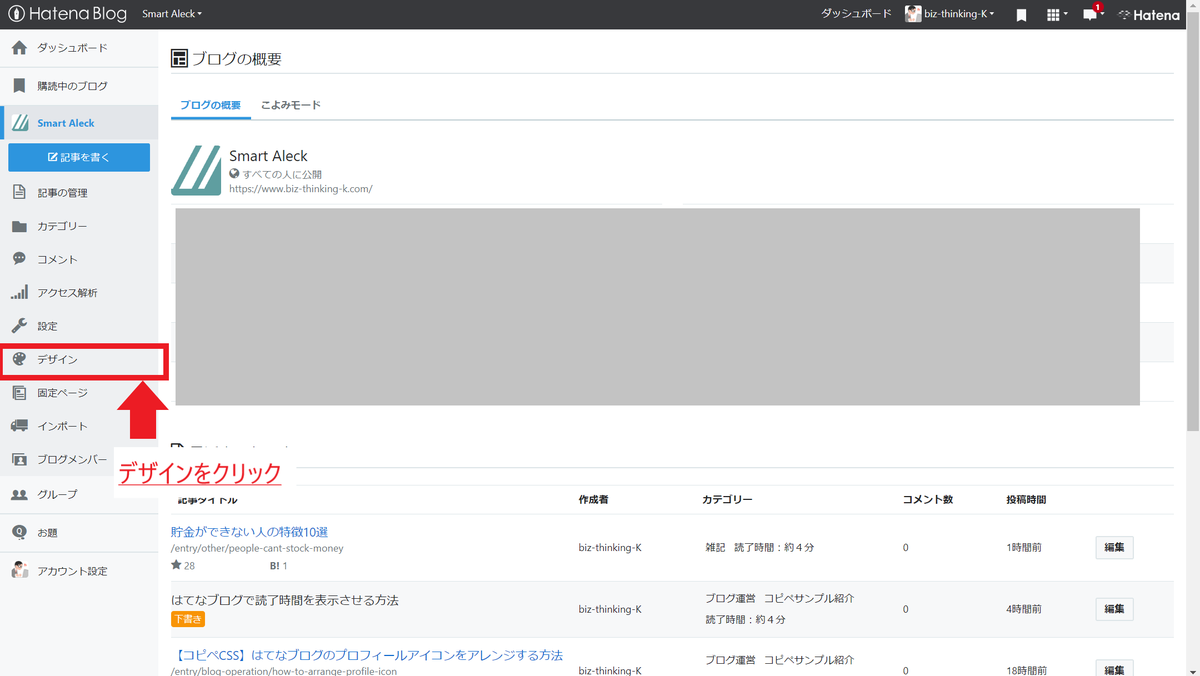This screenshot has width=1200, height=676.
Task: Click 編集 for 貯金ができない人の特徴10選
Action: tap(1114, 547)
